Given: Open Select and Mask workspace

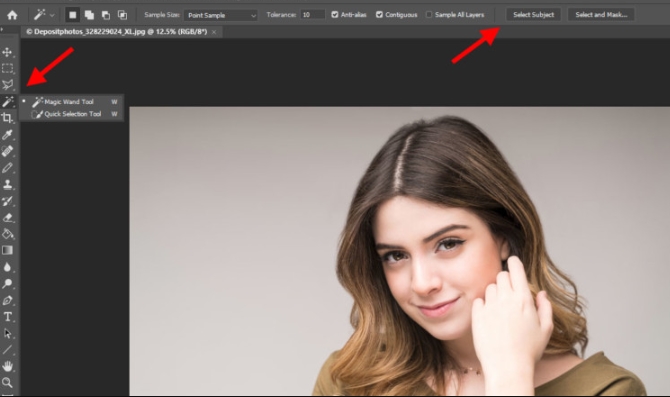Looking at the screenshot, I should click(601, 15).
